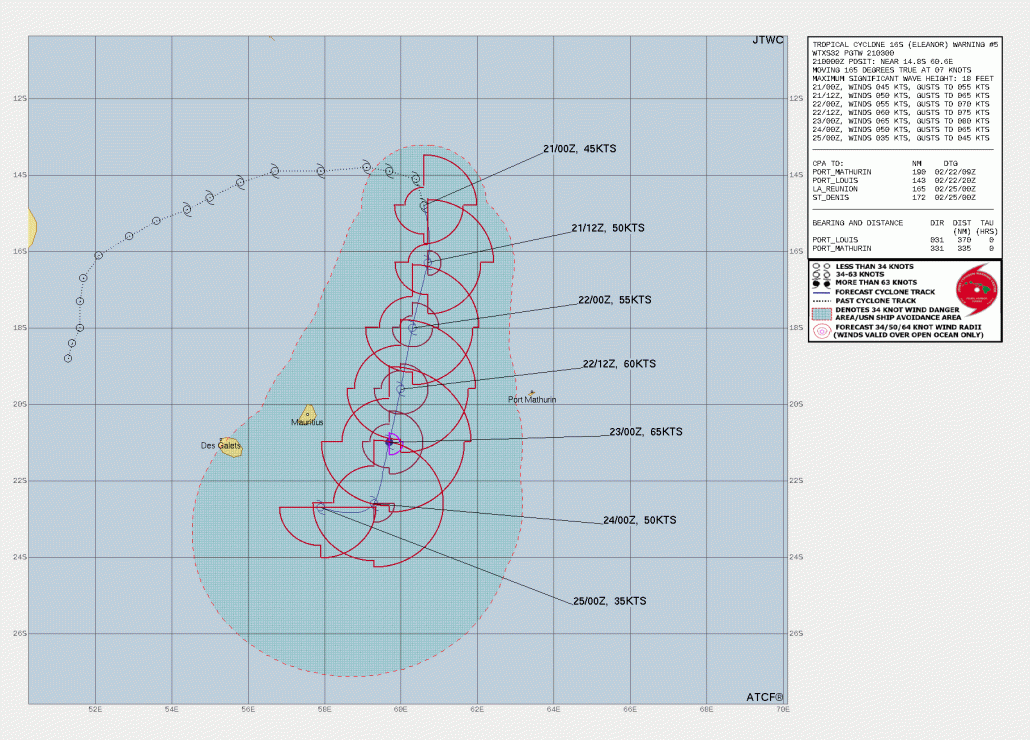Click the open-circle 'less than 34 knots' legend symbols
The width and height of the screenshot is (1030, 740).
[x=821, y=267]
